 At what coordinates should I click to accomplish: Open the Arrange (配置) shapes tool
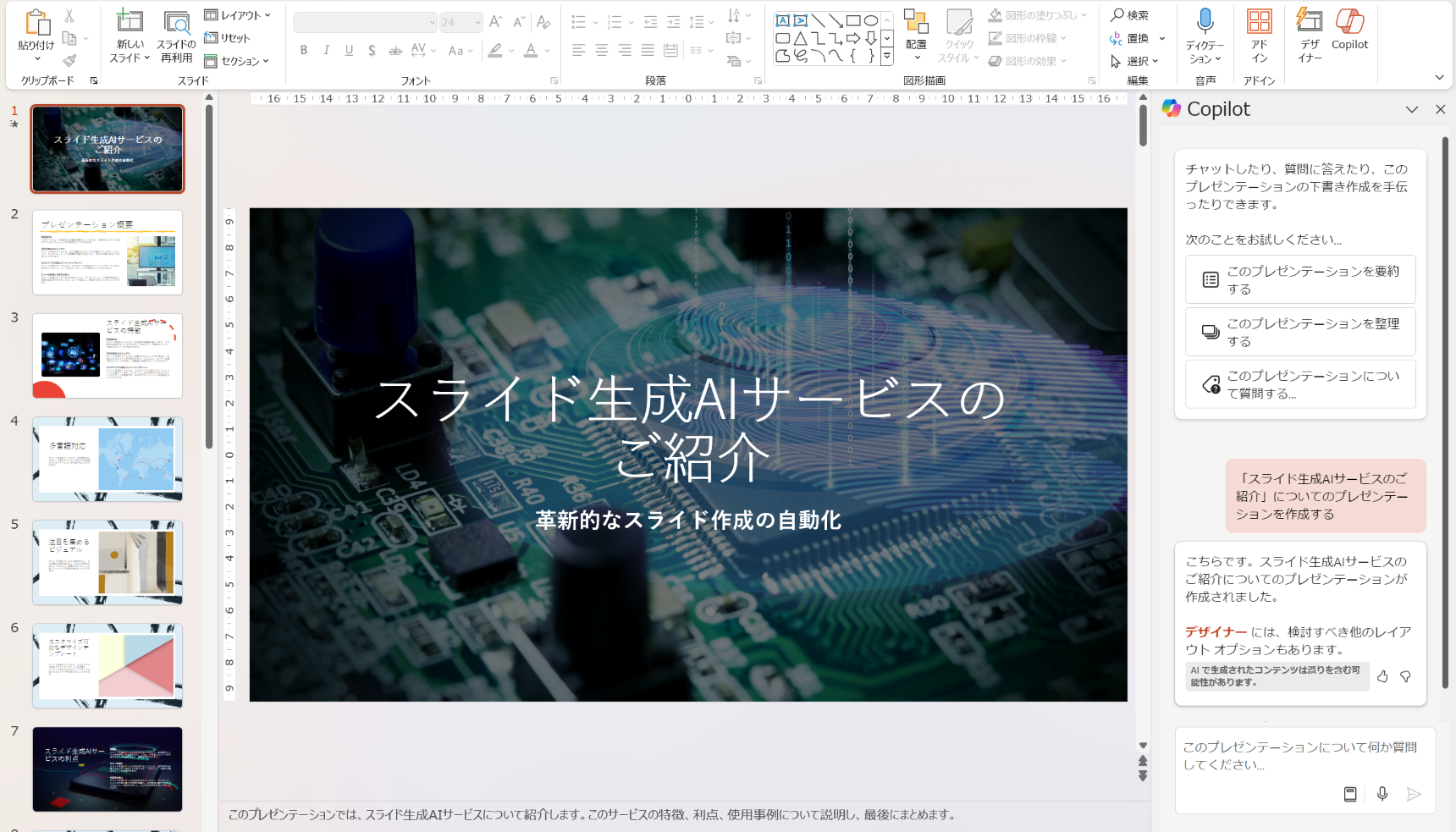pyautogui.click(x=916, y=34)
